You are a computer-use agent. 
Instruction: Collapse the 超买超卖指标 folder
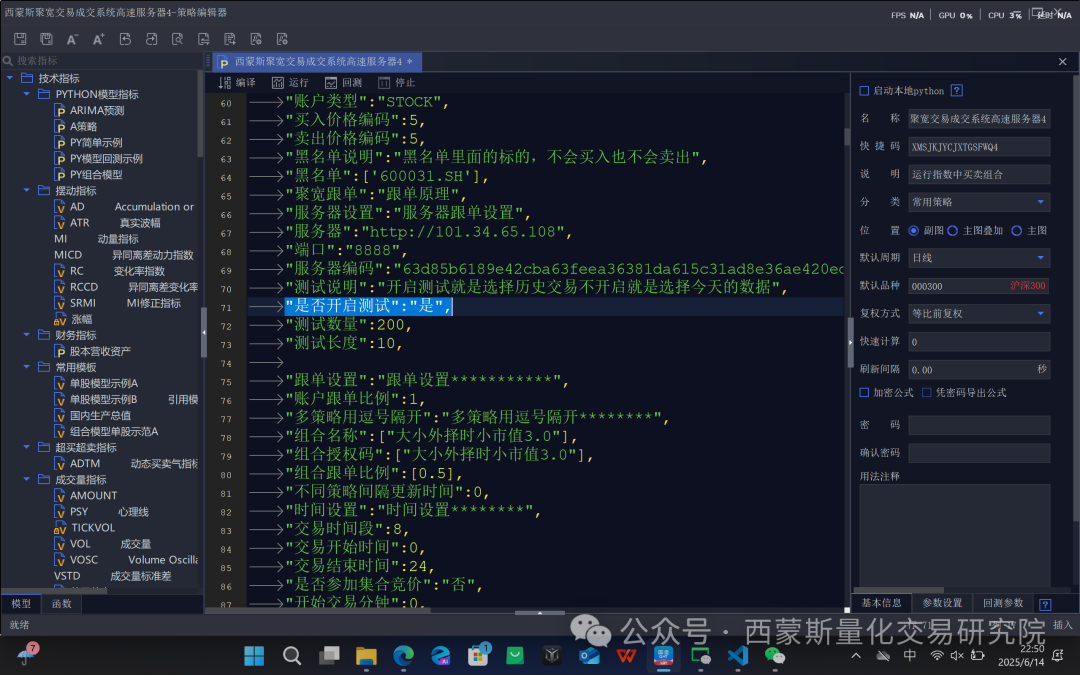tap(27, 447)
